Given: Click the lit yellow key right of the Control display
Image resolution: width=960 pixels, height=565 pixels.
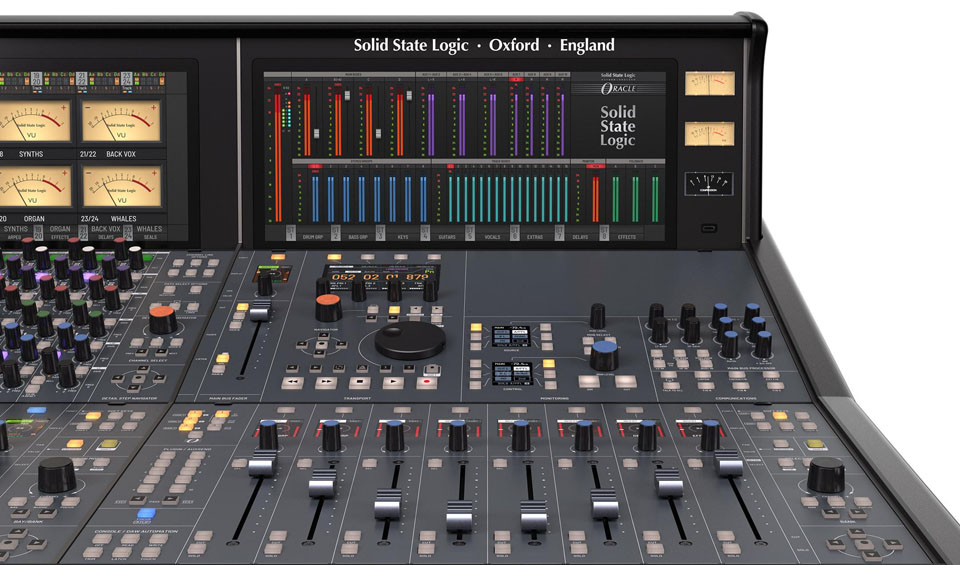Looking at the screenshot, I should tap(549, 364).
